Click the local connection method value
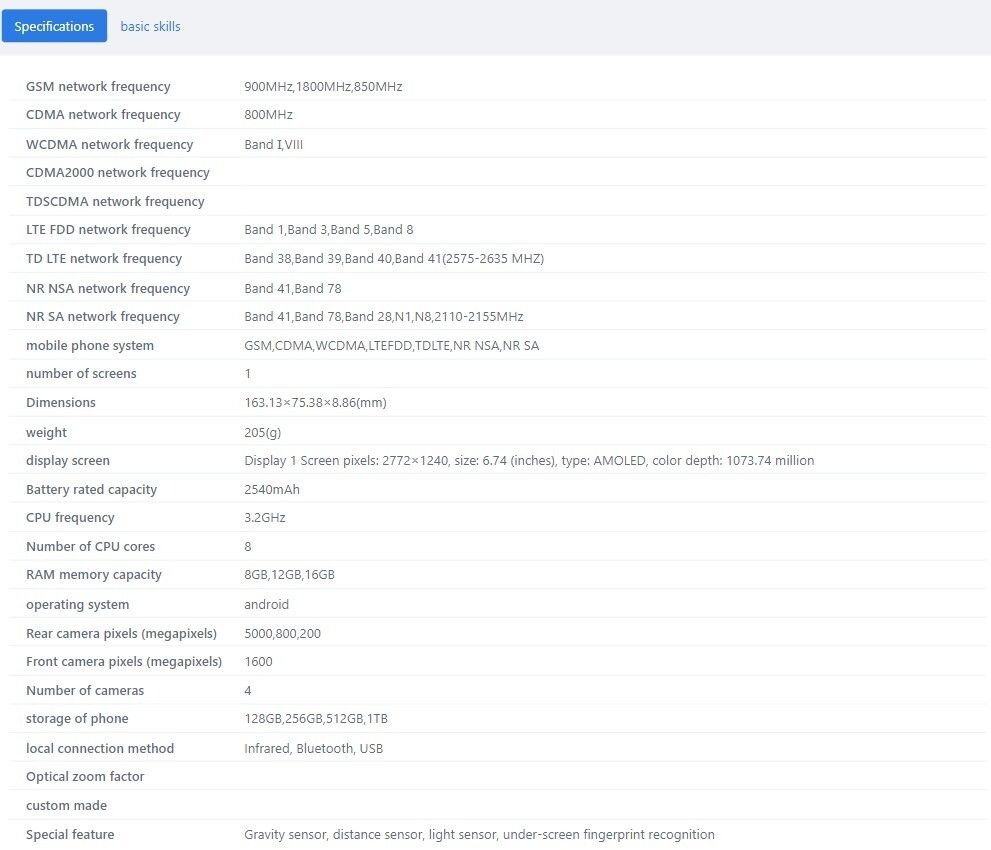Image resolution: width=991 pixels, height=850 pixels. tap(313, 749)
